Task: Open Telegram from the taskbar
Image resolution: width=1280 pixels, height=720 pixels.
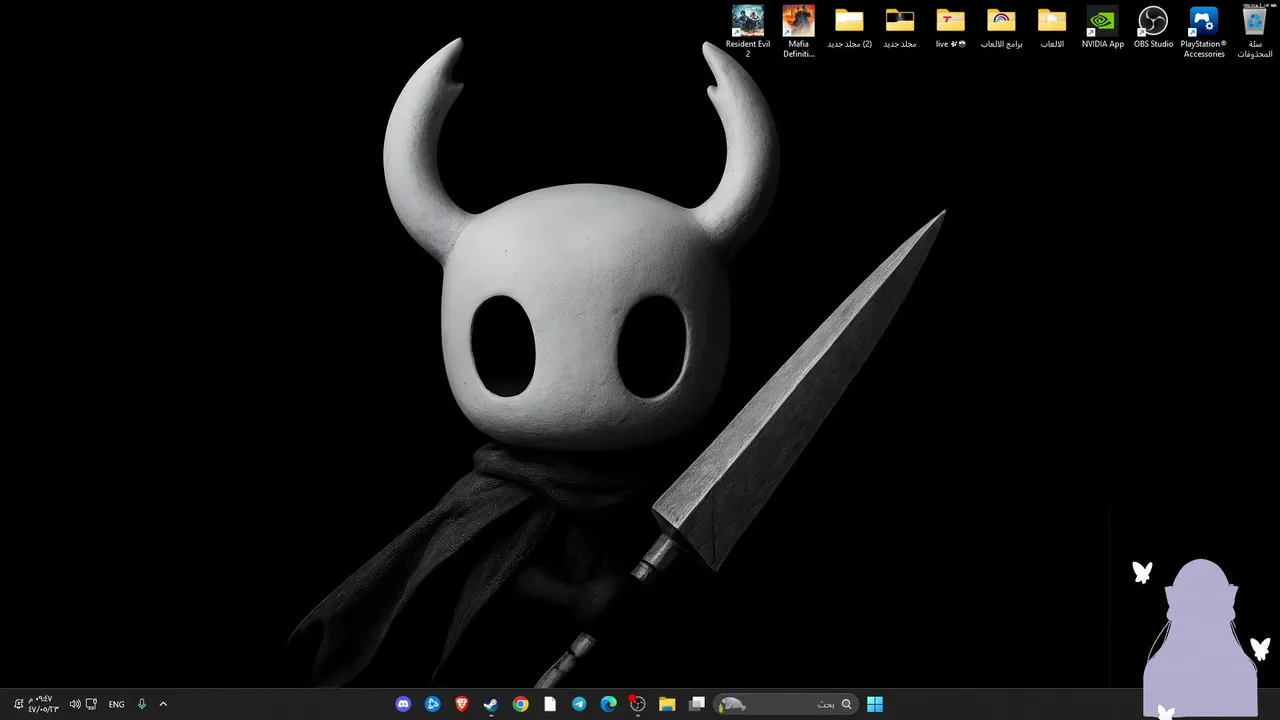Action: pyautogui.click(x=579, y=704)
